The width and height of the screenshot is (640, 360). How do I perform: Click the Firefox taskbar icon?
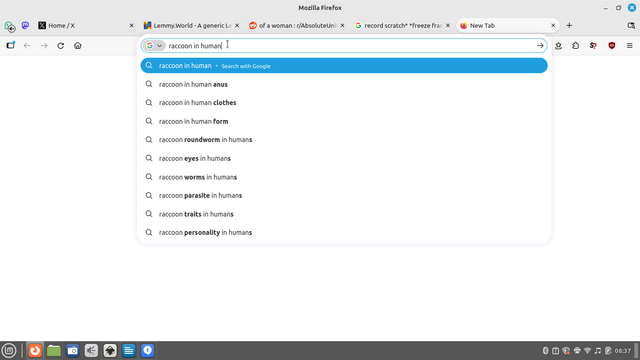(35, 351)
